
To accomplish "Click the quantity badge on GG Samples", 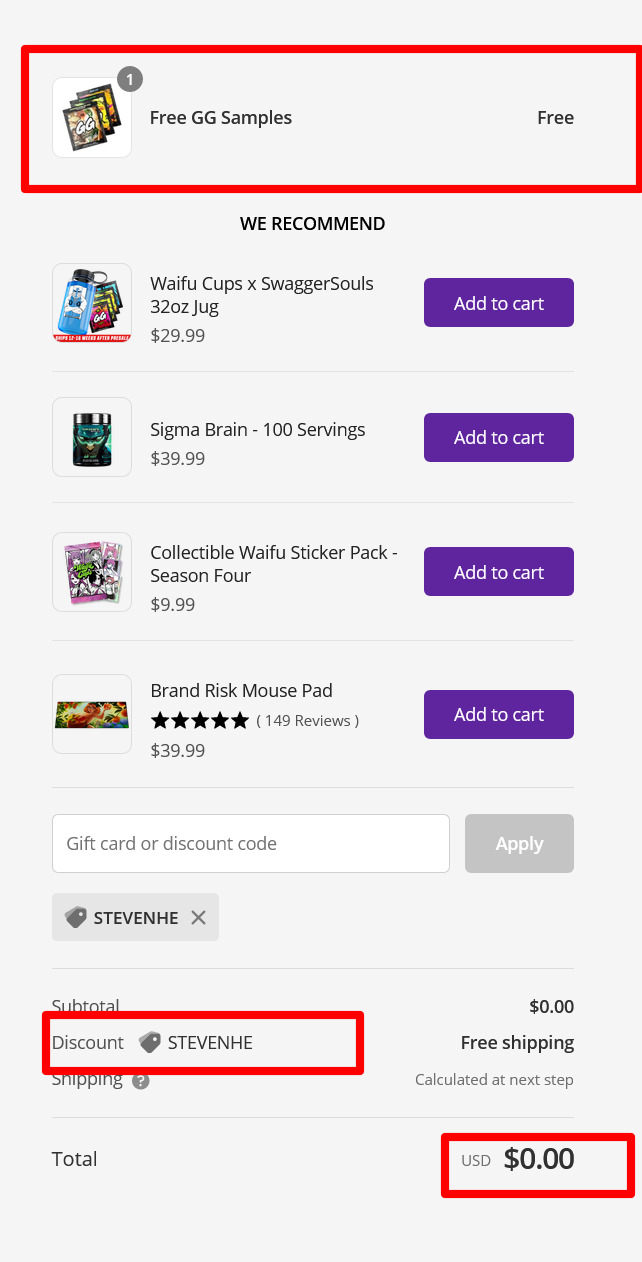I will coord(130,79).
